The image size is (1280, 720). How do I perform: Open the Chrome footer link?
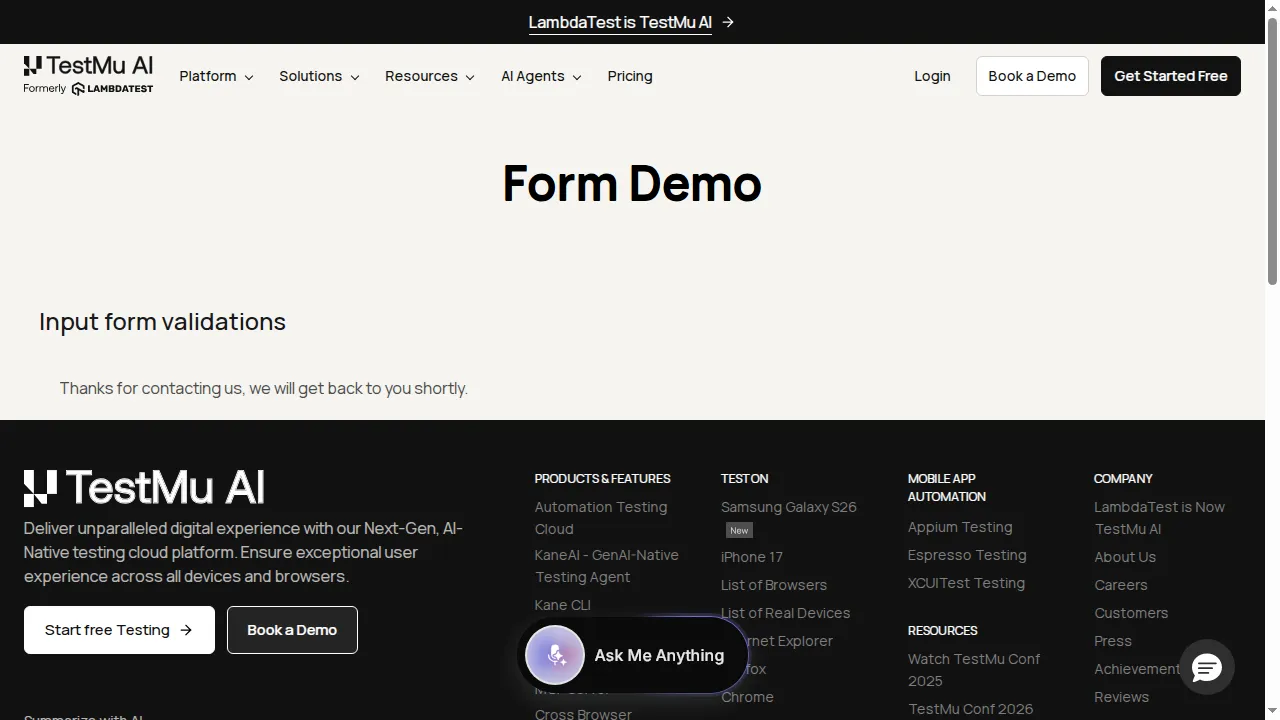click(748, 697)
